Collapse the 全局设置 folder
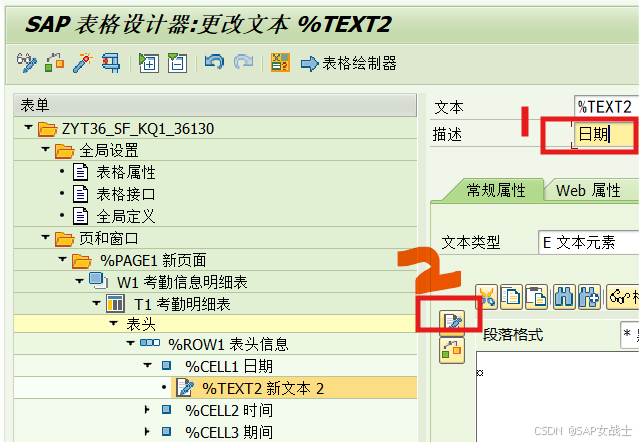The width and height of the screenshot is (639, 442). click(x=45, y=150)
